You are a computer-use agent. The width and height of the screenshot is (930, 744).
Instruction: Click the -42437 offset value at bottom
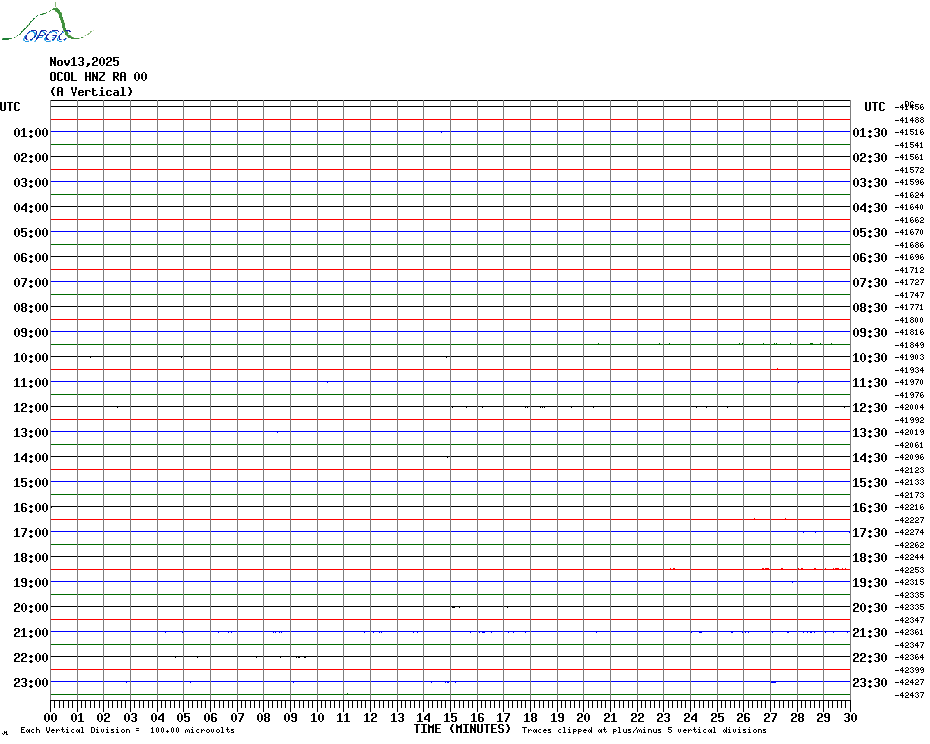click(x=910, y=695)
